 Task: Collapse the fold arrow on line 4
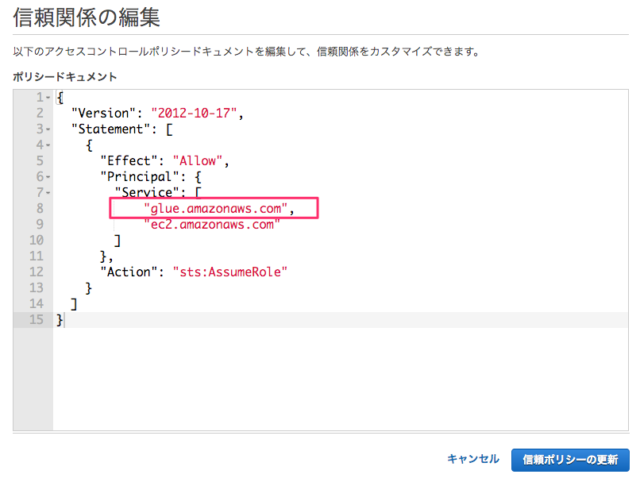coord(48,145)
